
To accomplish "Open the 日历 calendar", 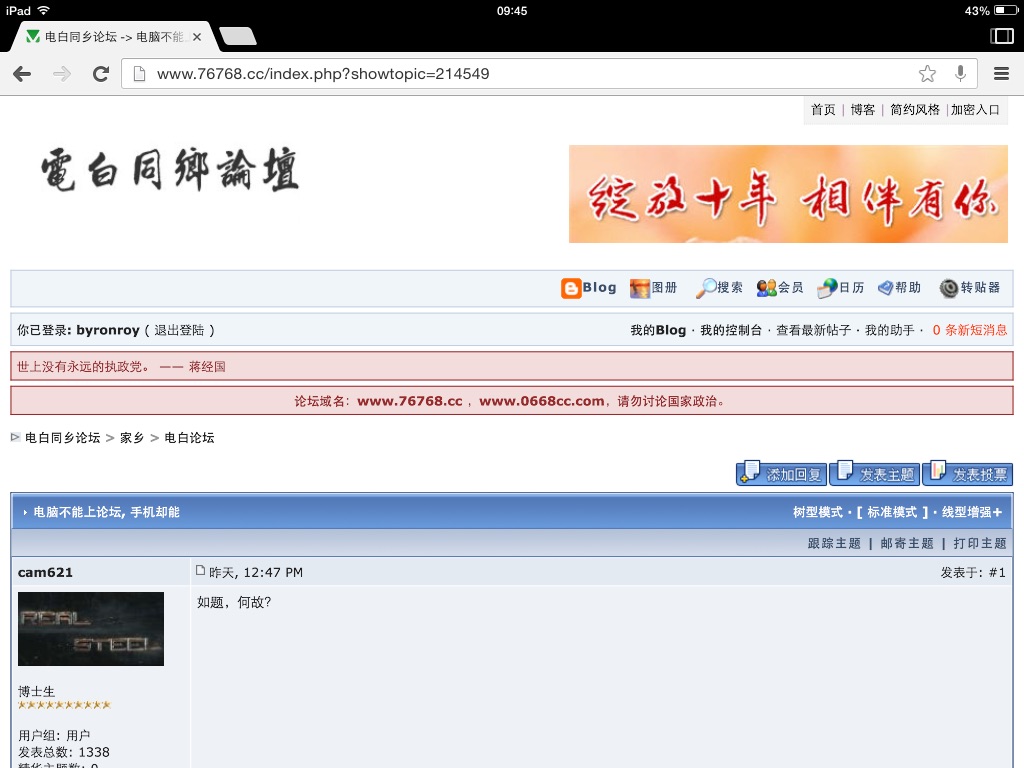I will pos(841,288).
